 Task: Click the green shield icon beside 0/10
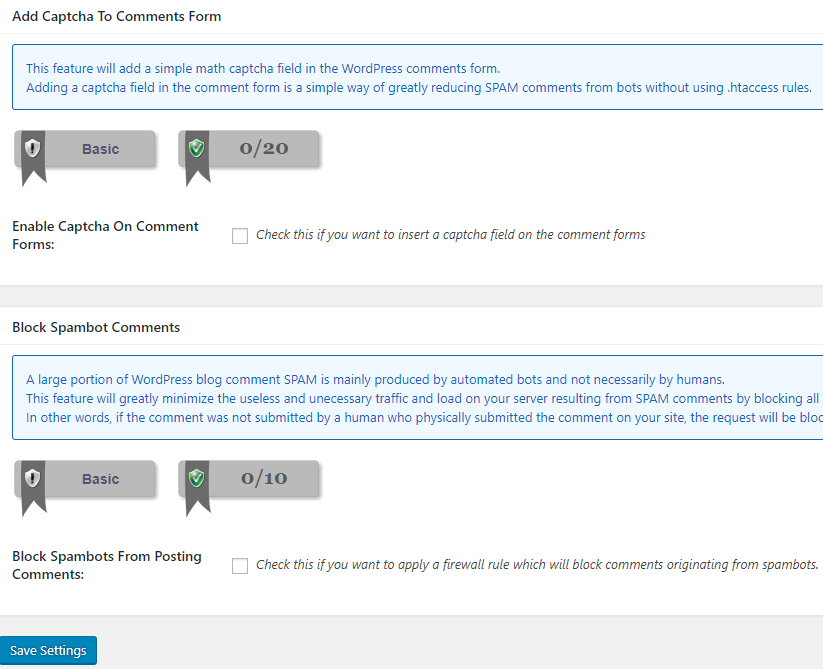pyautogui.click(x=197, y=479)
